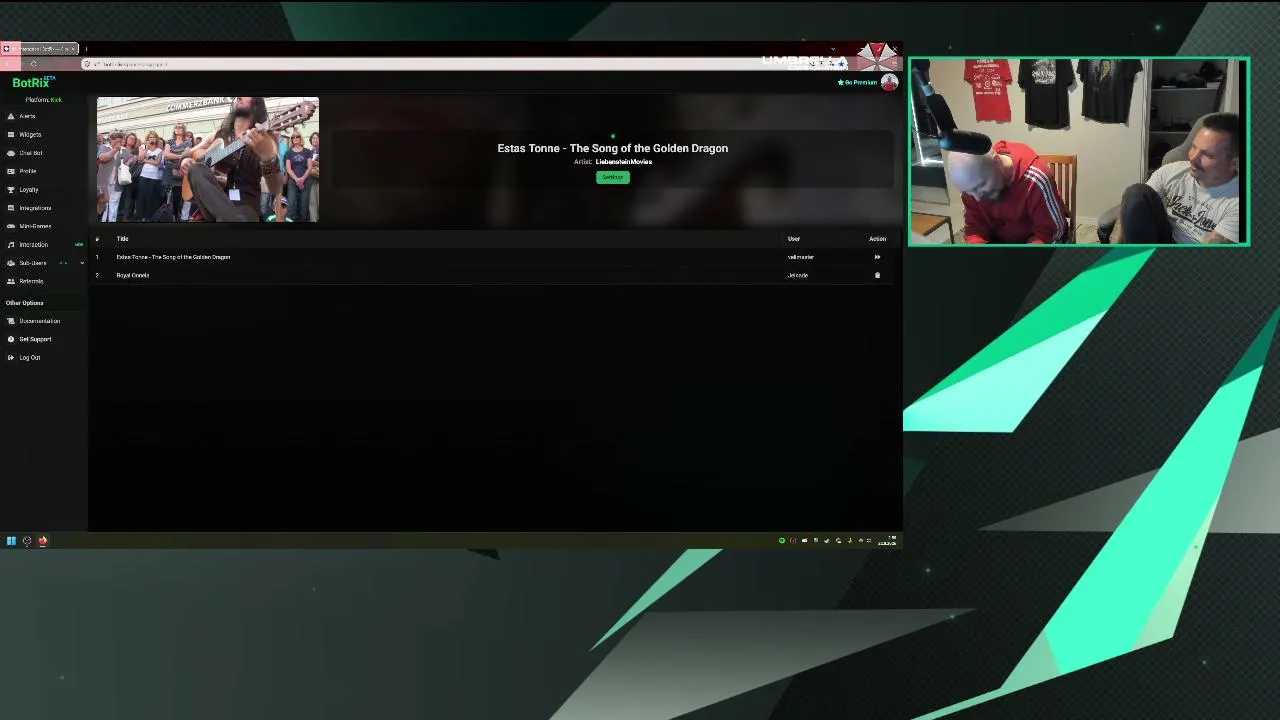Click the Profile card icon

pyautogui.click(x=11, y=171)
